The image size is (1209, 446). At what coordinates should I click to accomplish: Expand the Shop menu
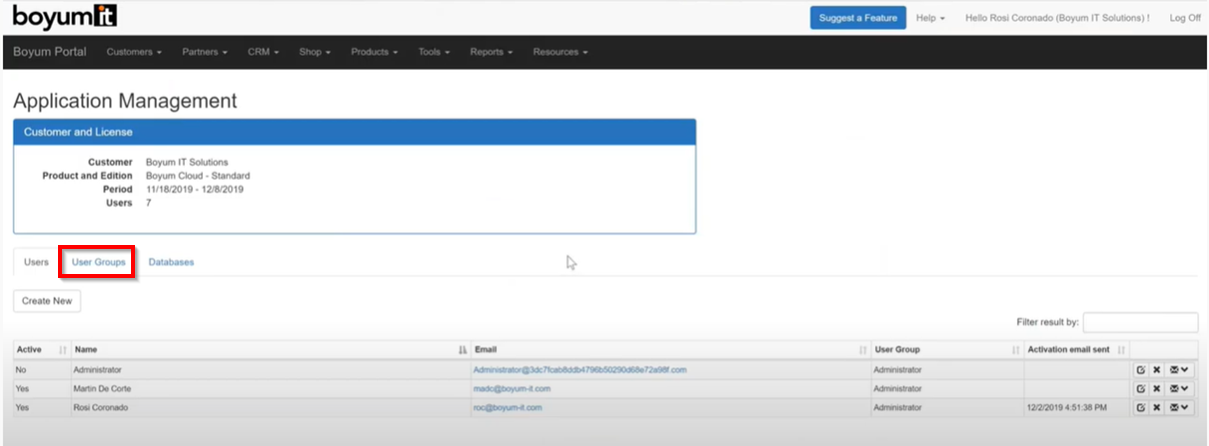click(x=314, y=52)
